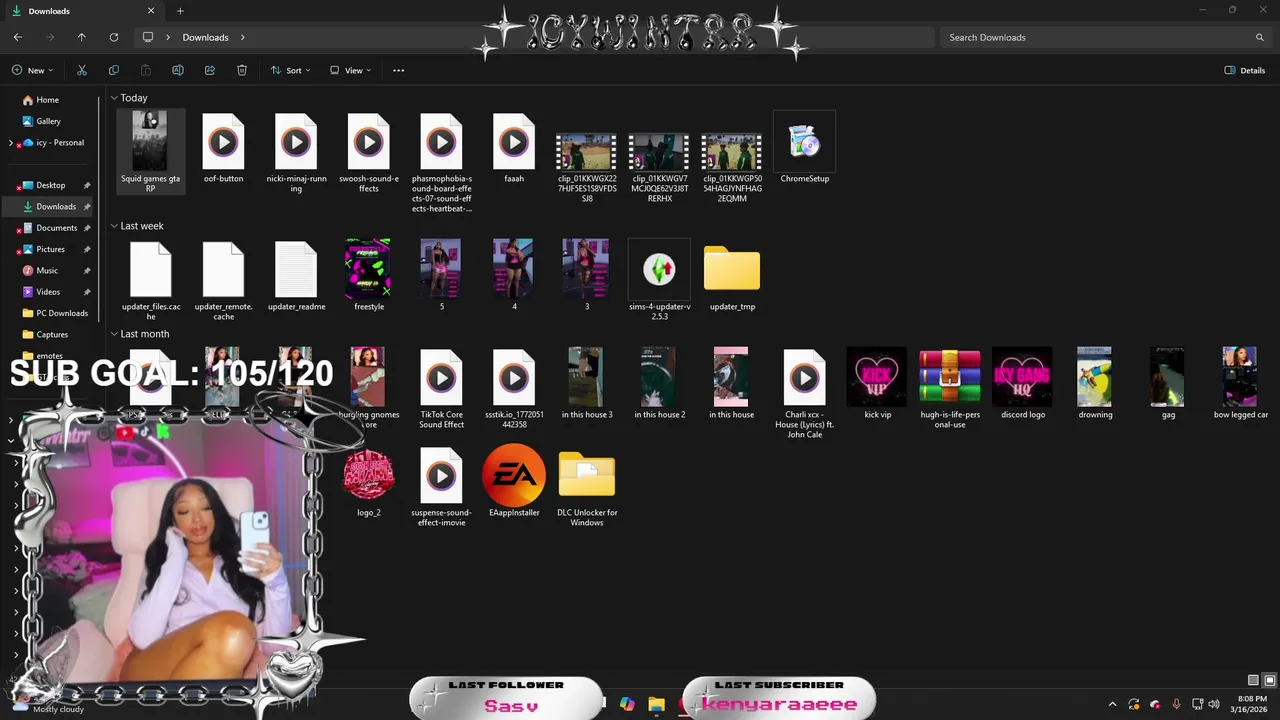Click the Share icon in toolbar
Screen dimensions: 1280x720
[210, 70]
